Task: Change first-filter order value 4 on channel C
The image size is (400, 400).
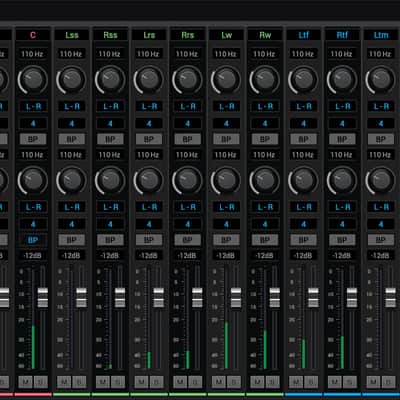Action: 33,124
